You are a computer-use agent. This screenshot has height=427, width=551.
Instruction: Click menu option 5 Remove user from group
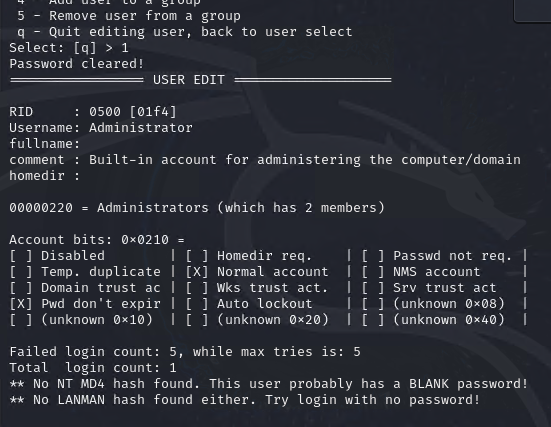point(129,16)
